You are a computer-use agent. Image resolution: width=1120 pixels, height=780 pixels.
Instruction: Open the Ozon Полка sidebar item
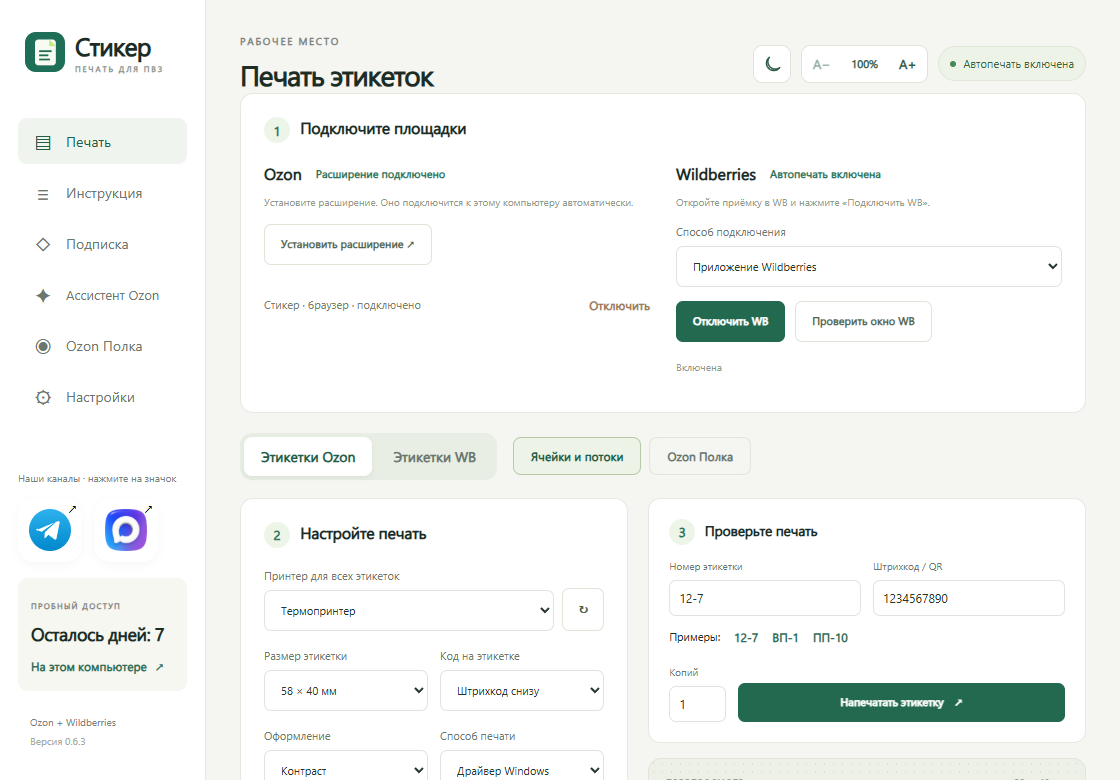coord(102,346)
